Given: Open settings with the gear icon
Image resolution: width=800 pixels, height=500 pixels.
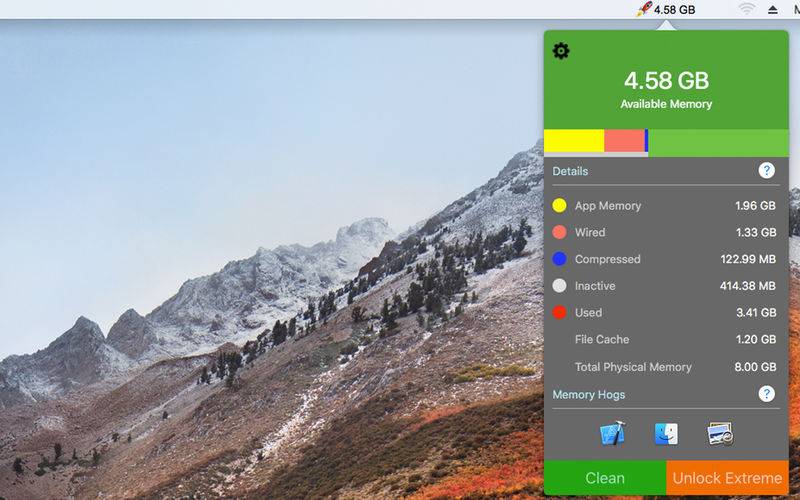Looking at the screenshot, I should [x=561, y=51].
